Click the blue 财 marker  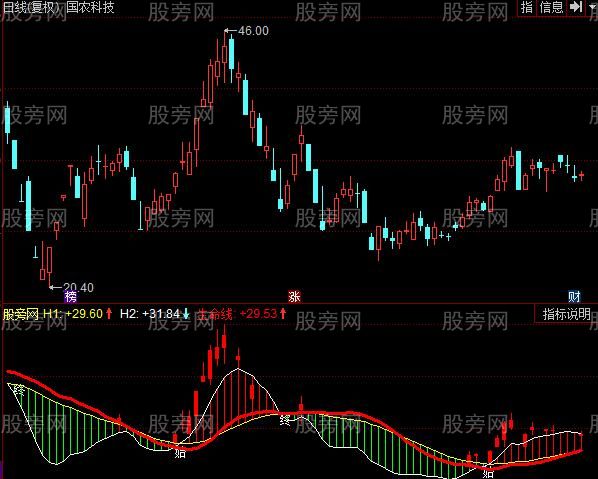click(x=574, y=297)
